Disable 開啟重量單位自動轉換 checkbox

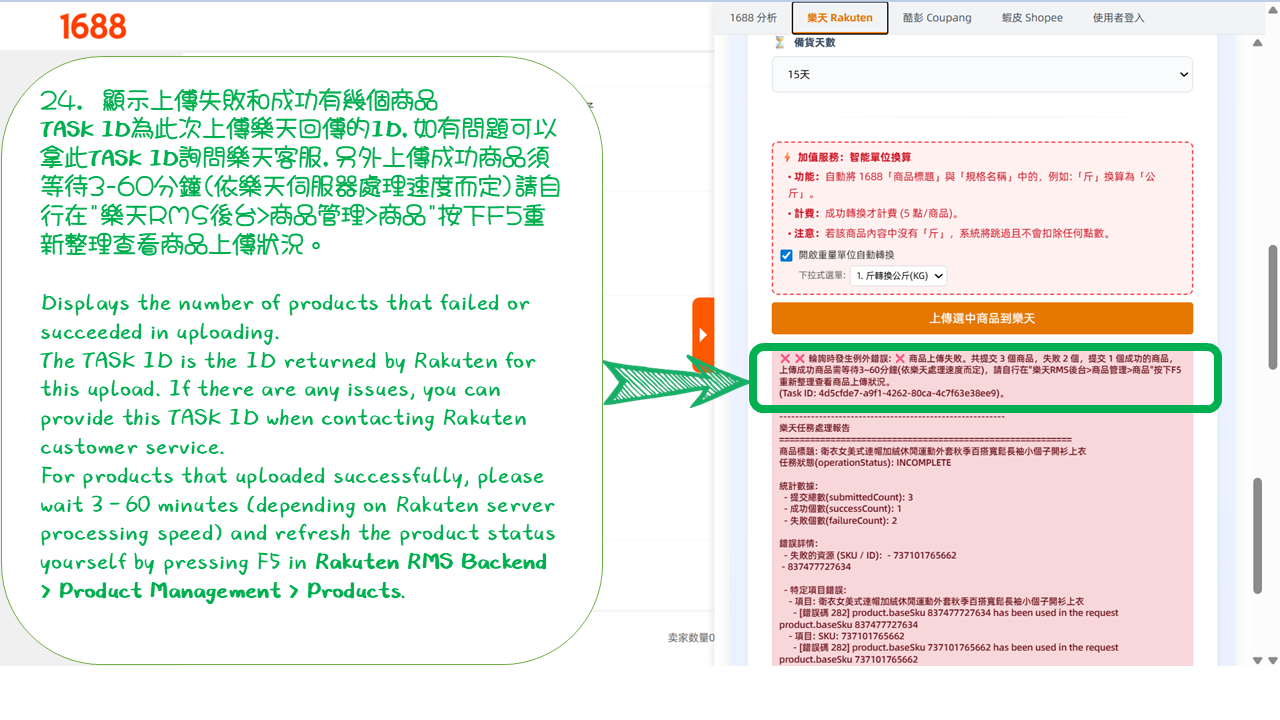coord(786,255)
